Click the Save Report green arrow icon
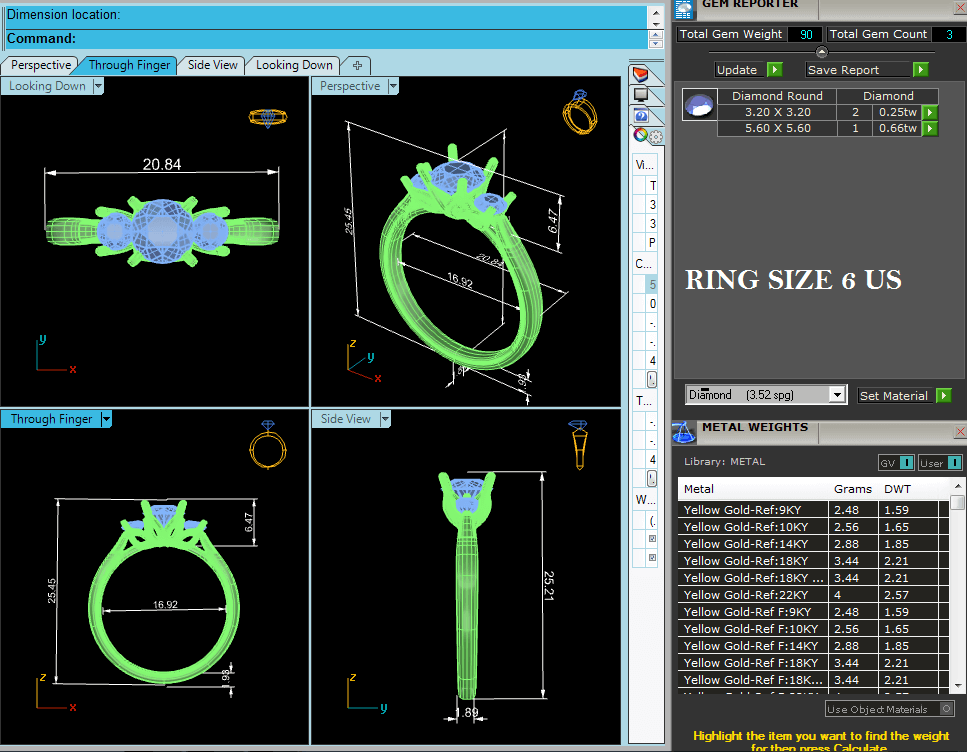 (x=920, y=70)
